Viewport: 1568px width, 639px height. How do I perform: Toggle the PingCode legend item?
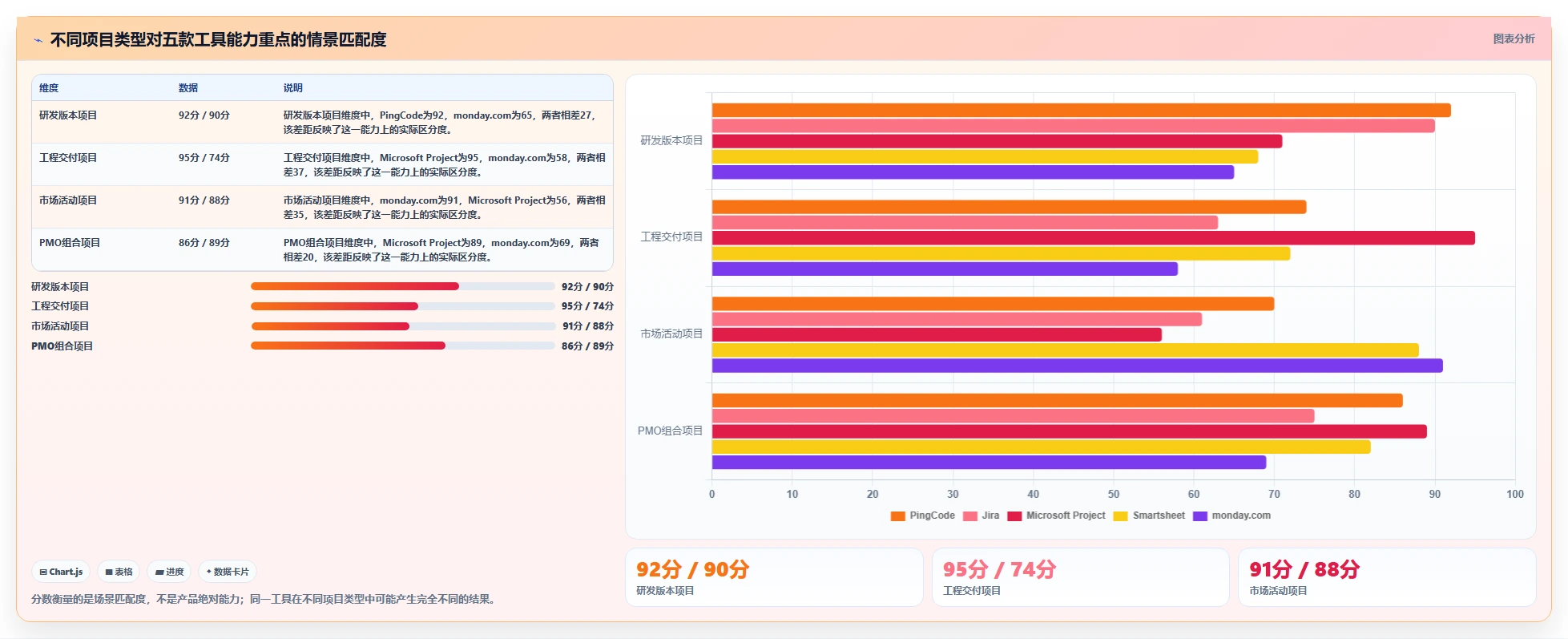pyautogui.click(x=922, y=516)
